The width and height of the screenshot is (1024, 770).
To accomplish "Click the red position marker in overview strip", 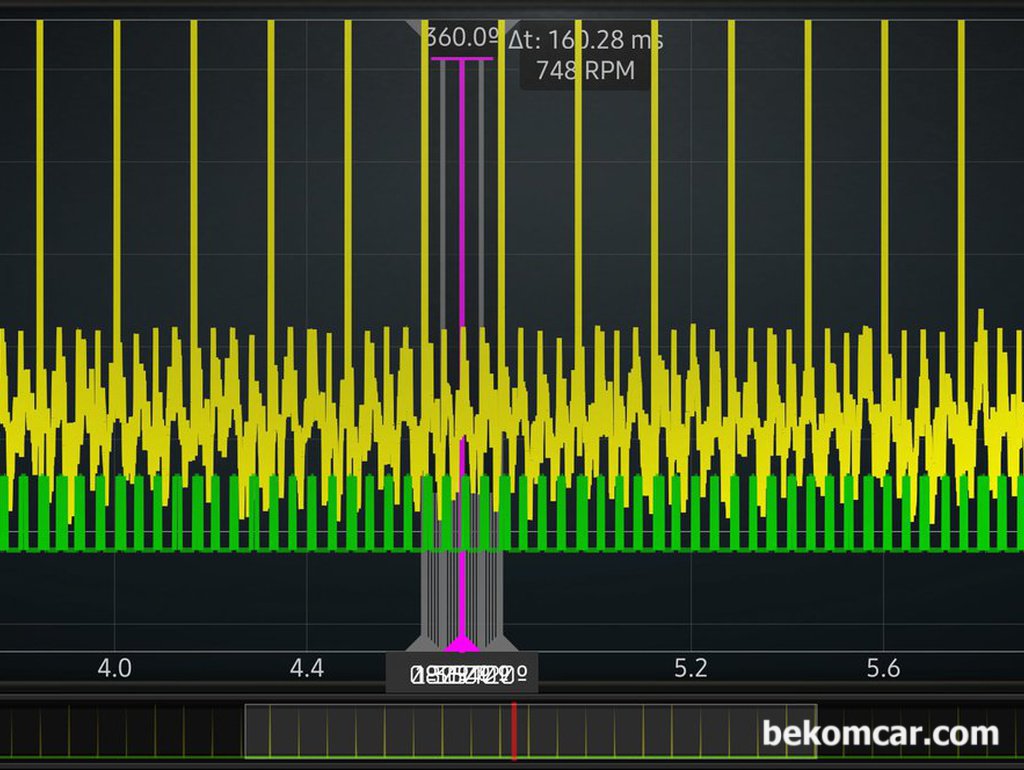I will click(514, 730).
